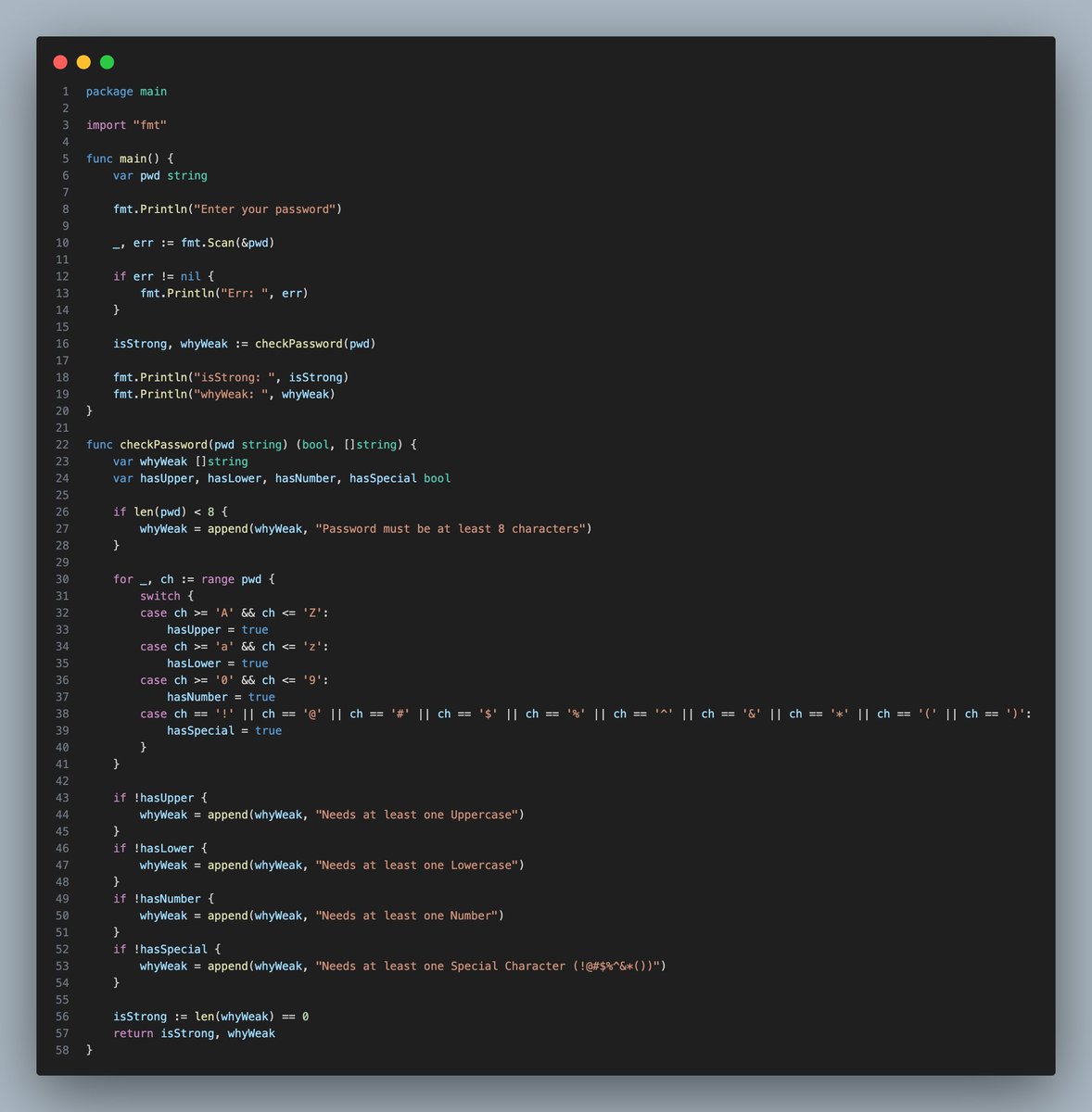Click the '$' character literal on line 38
Screen dimensions: 1092x1112
pos(488,714)
